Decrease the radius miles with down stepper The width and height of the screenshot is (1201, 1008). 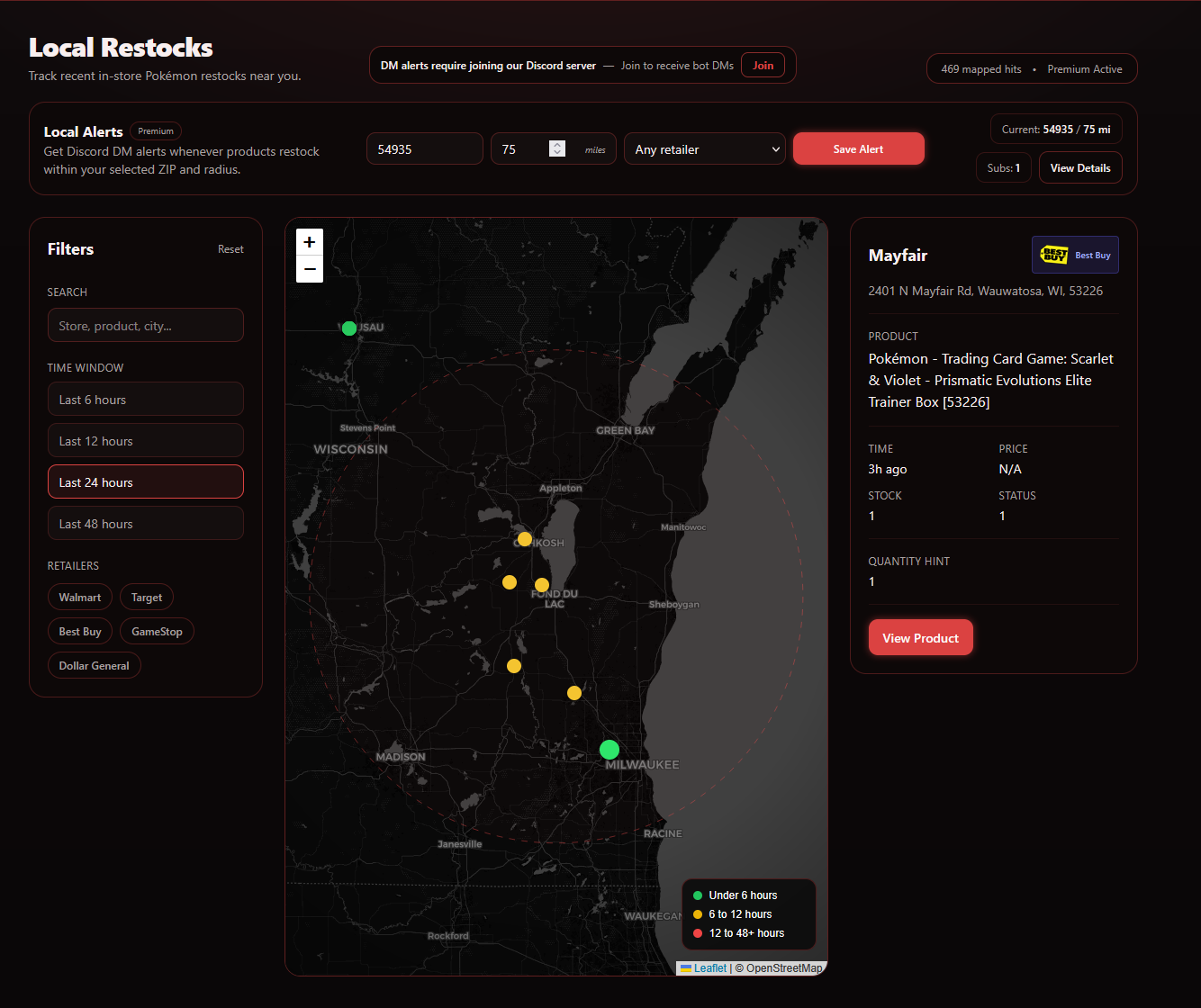tap(557, 153)
